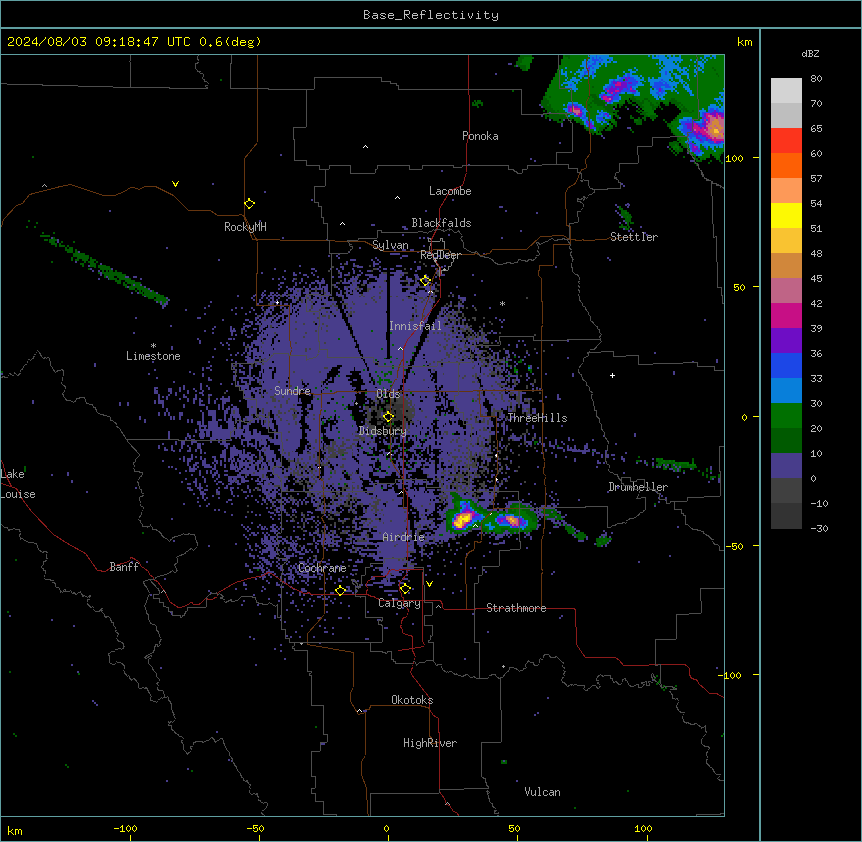Screen dimensions: 862x842
Task: Click the Limestone label
Action: (x=153, y=356)
